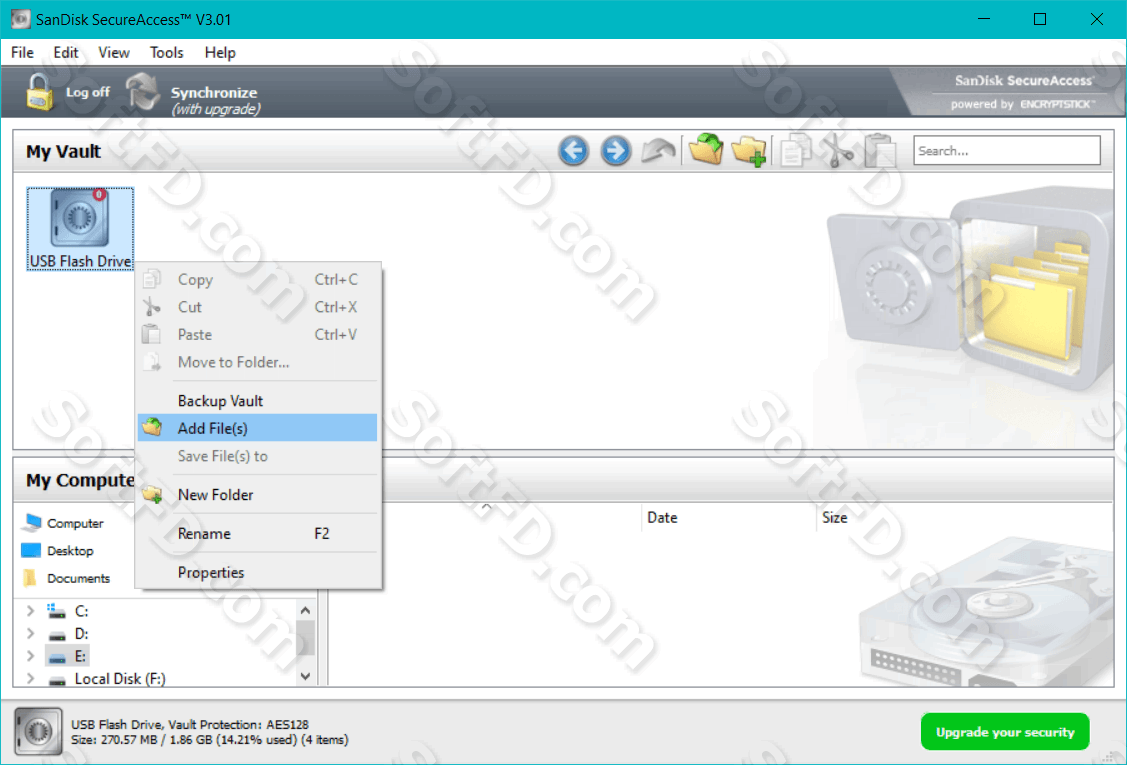Click in the Search... field

click(x=1006, y=151)
